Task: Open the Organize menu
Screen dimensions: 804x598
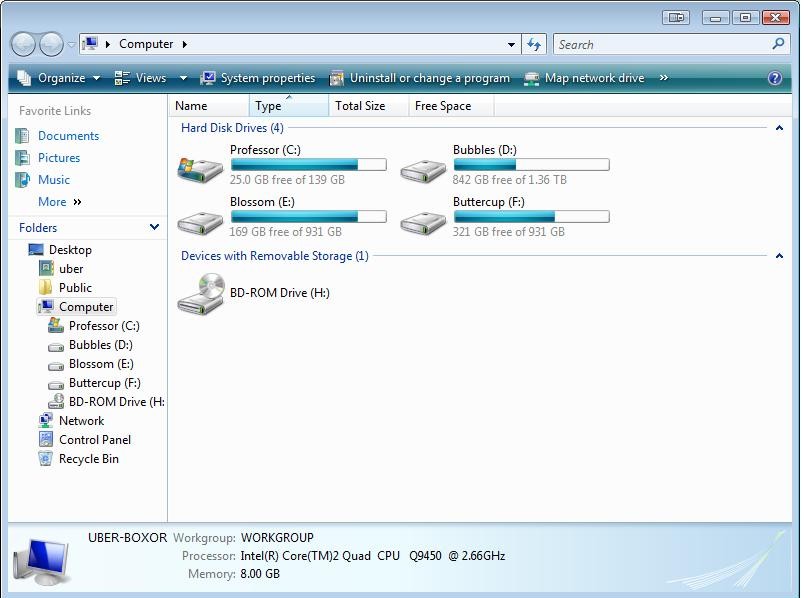Action: click(60, 78)
